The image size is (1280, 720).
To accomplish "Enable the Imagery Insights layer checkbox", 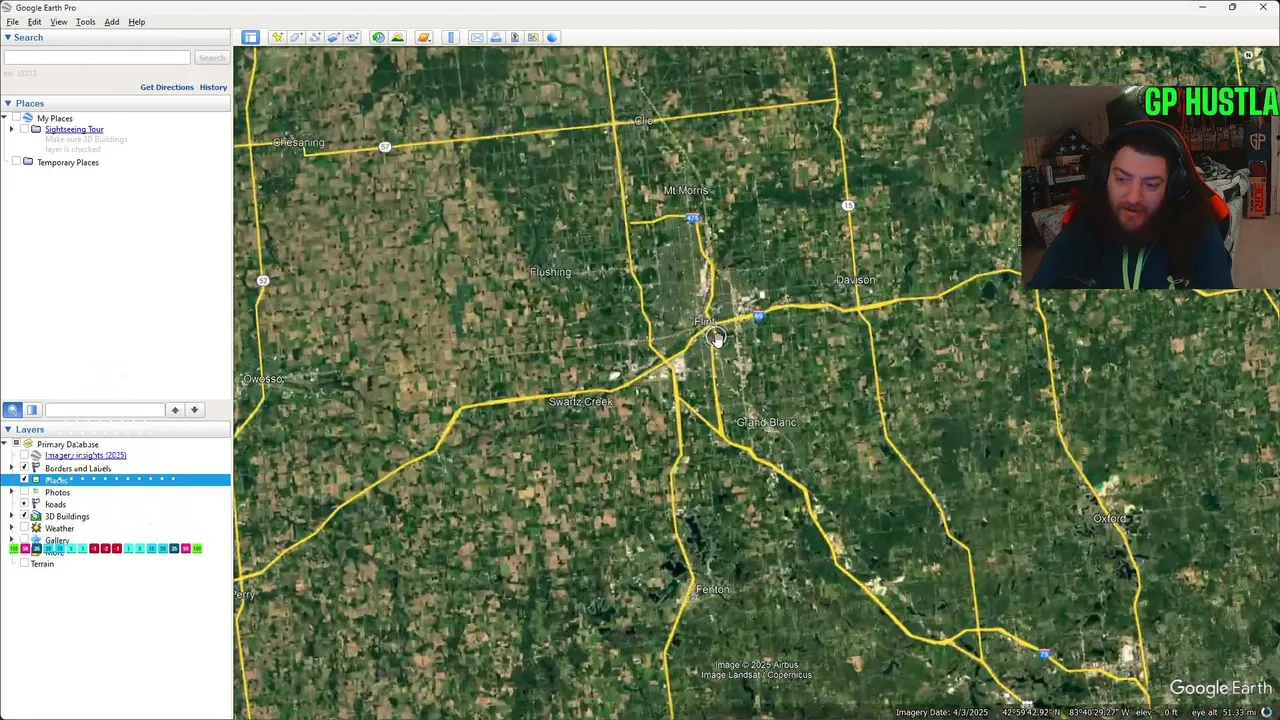I will point(24,455).
